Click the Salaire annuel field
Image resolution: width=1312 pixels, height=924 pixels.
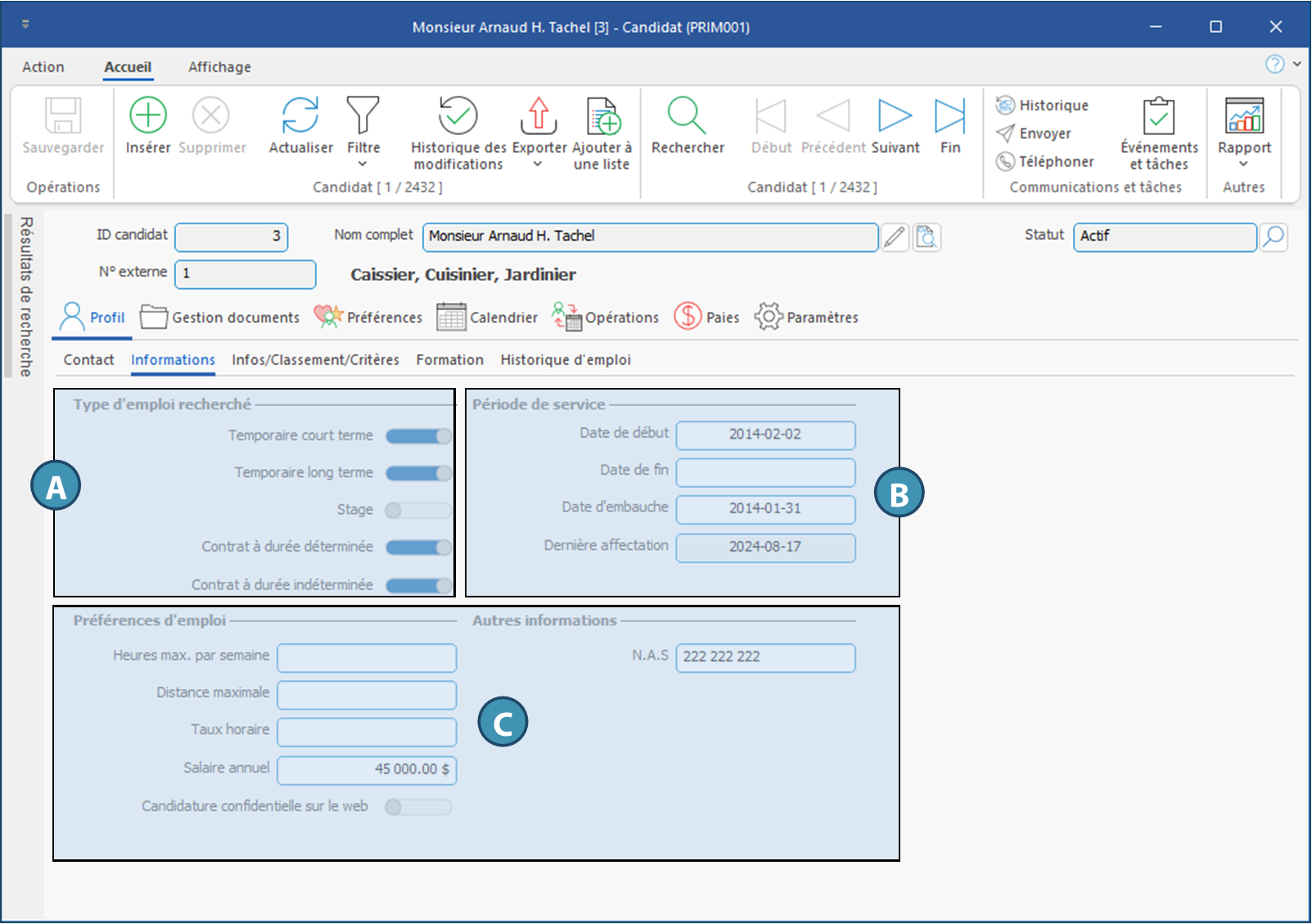click(367, 769)
